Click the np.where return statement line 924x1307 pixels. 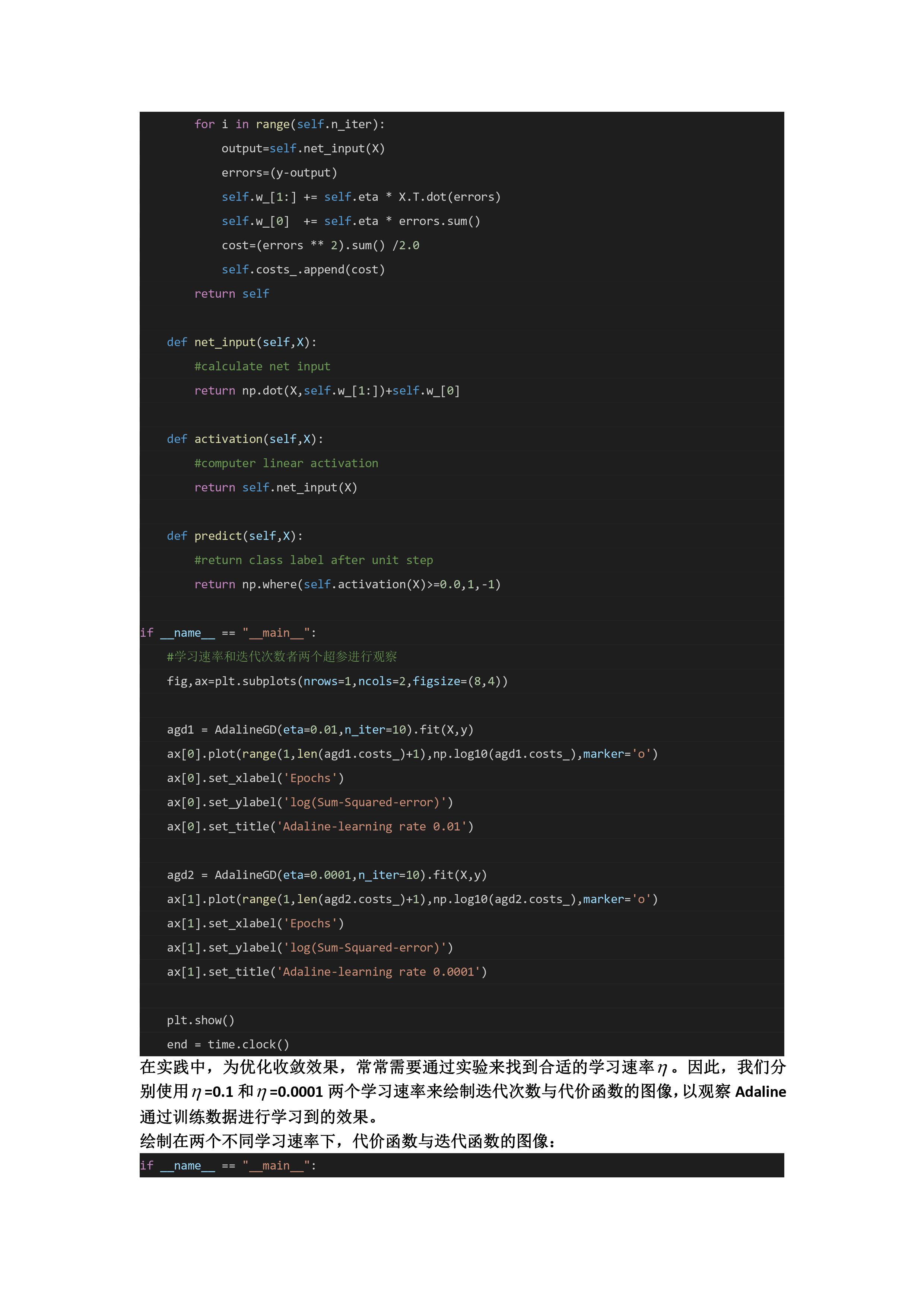coord(347,585)
